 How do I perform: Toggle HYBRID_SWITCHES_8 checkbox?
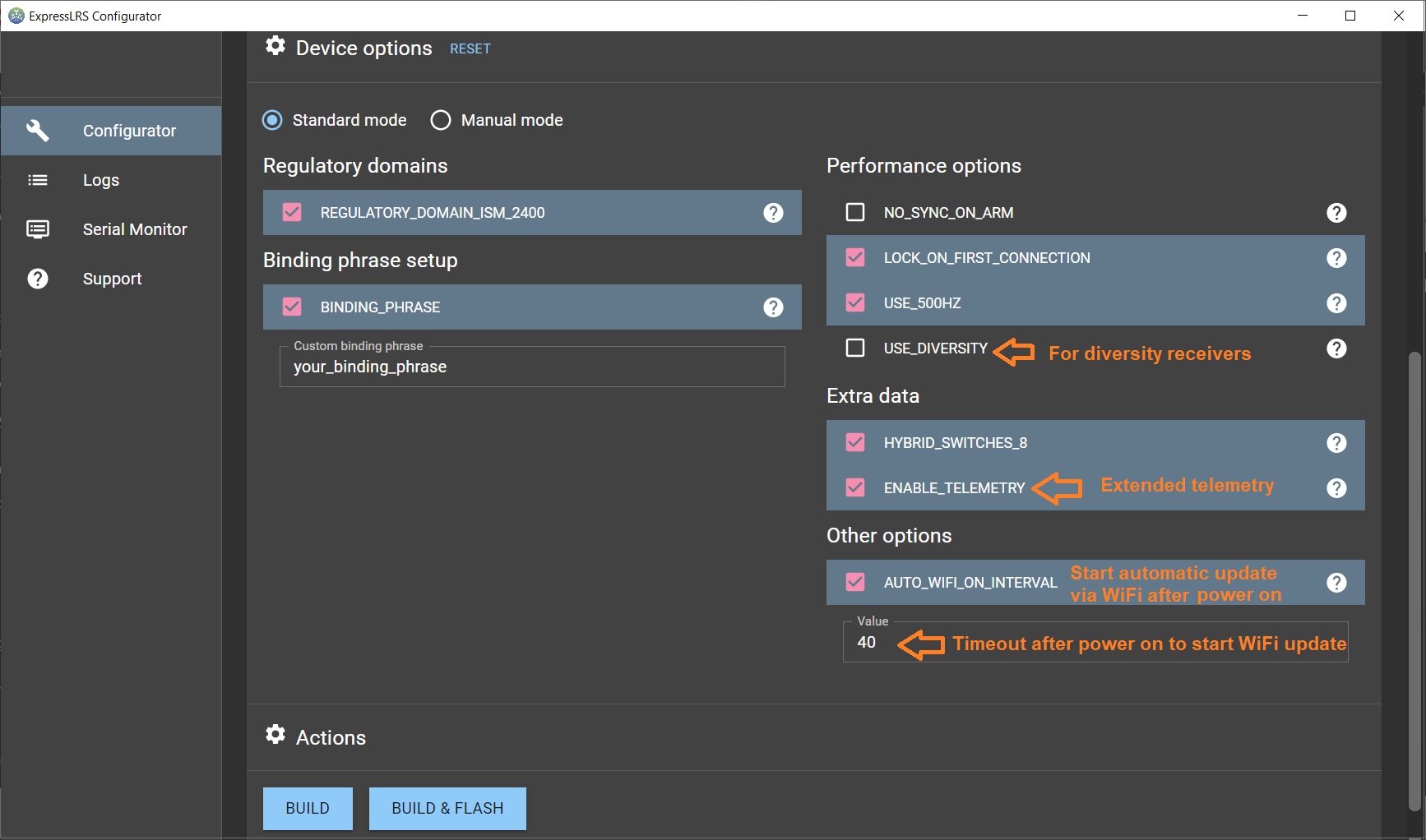(x=855, y=443)
